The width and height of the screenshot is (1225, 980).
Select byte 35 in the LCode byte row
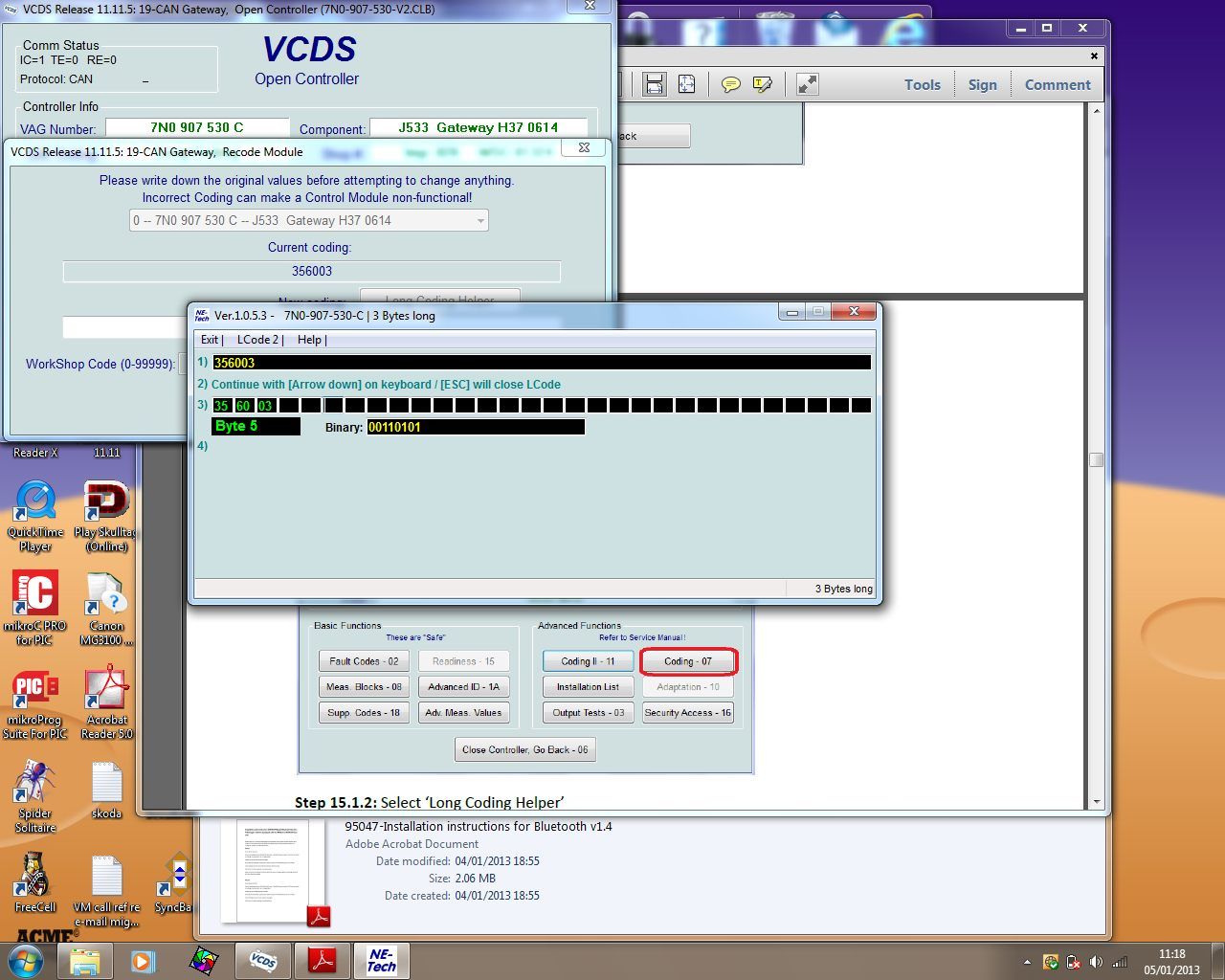pyautogui.click(x=222, y=406)
